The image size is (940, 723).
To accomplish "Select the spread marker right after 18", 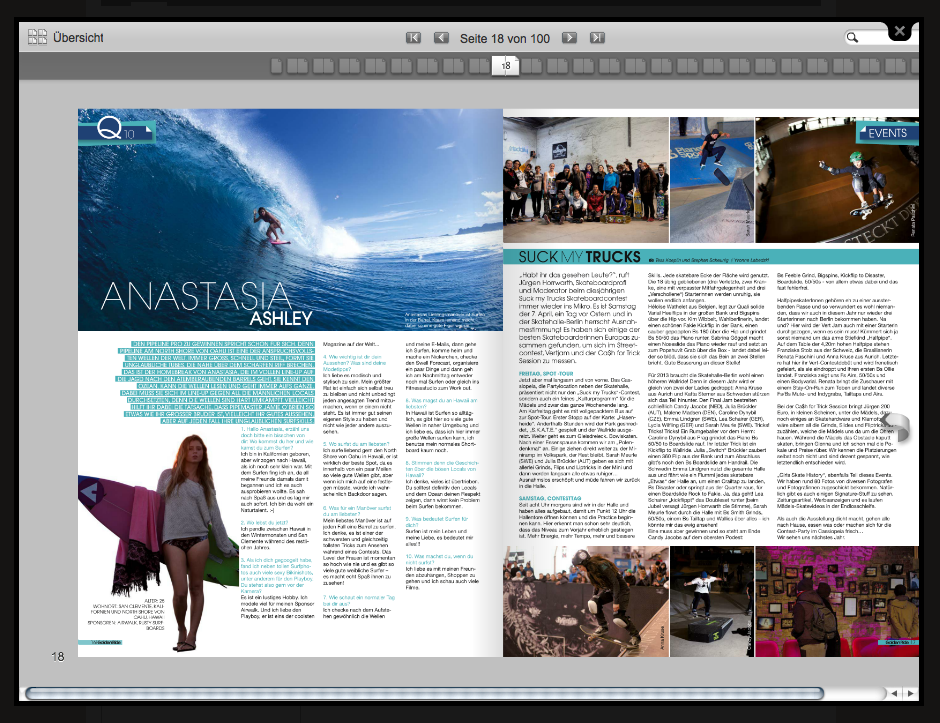I will point(531,66).
